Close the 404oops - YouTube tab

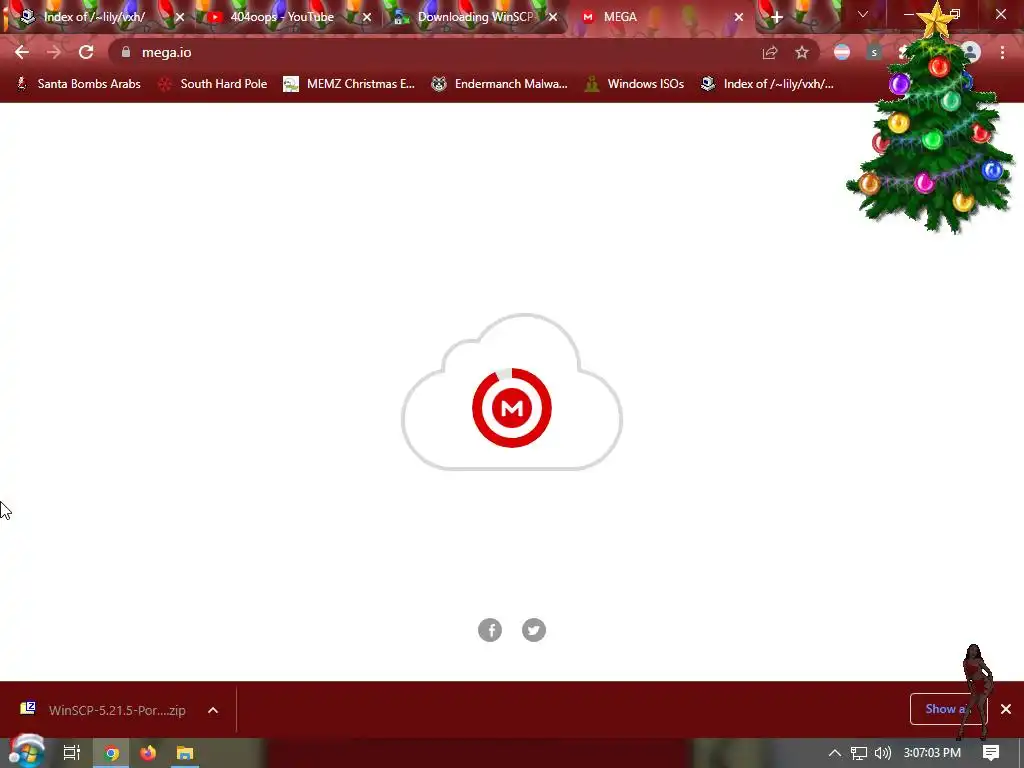tap(366, 18)
